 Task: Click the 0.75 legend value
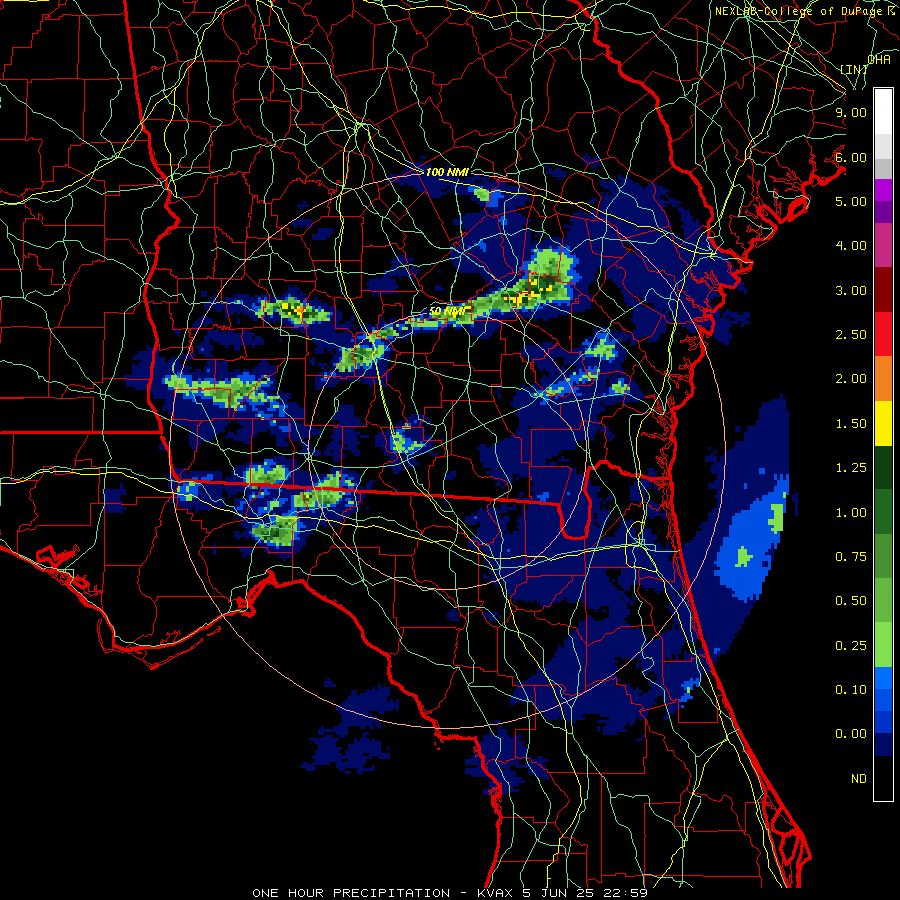tap(851, 557)
